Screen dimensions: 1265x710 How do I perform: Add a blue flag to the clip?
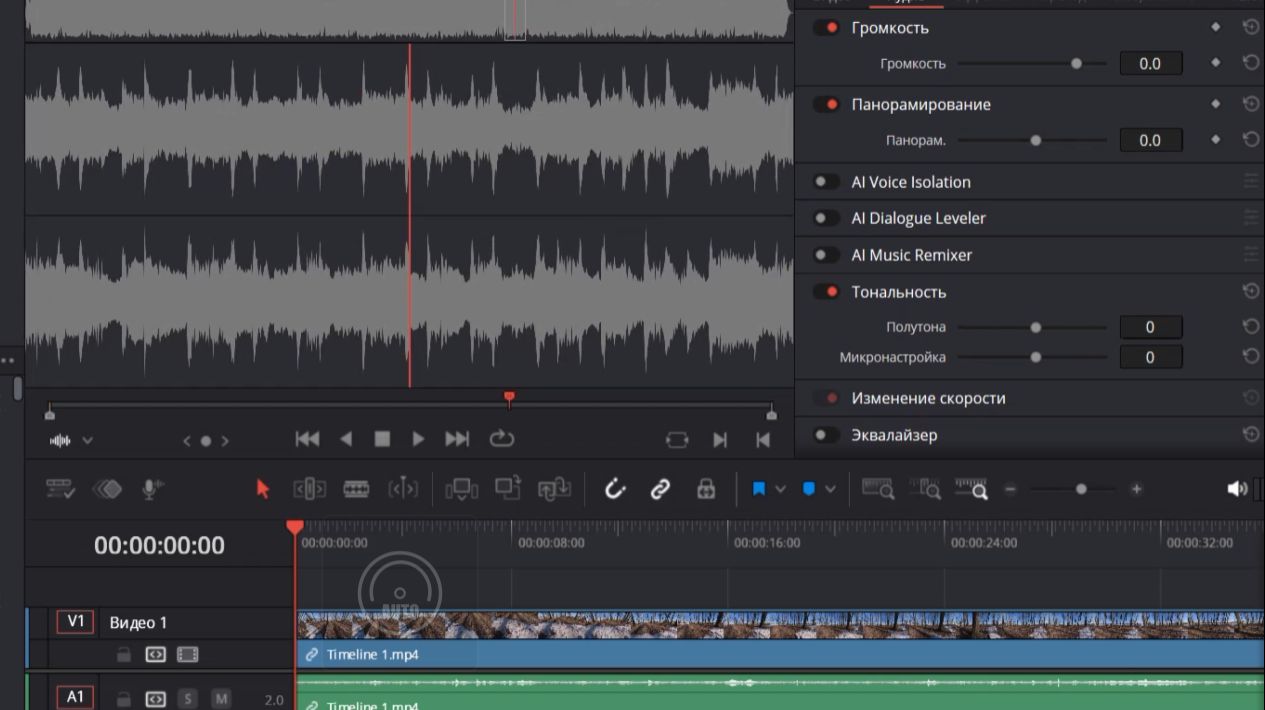[x=758, y=489]
